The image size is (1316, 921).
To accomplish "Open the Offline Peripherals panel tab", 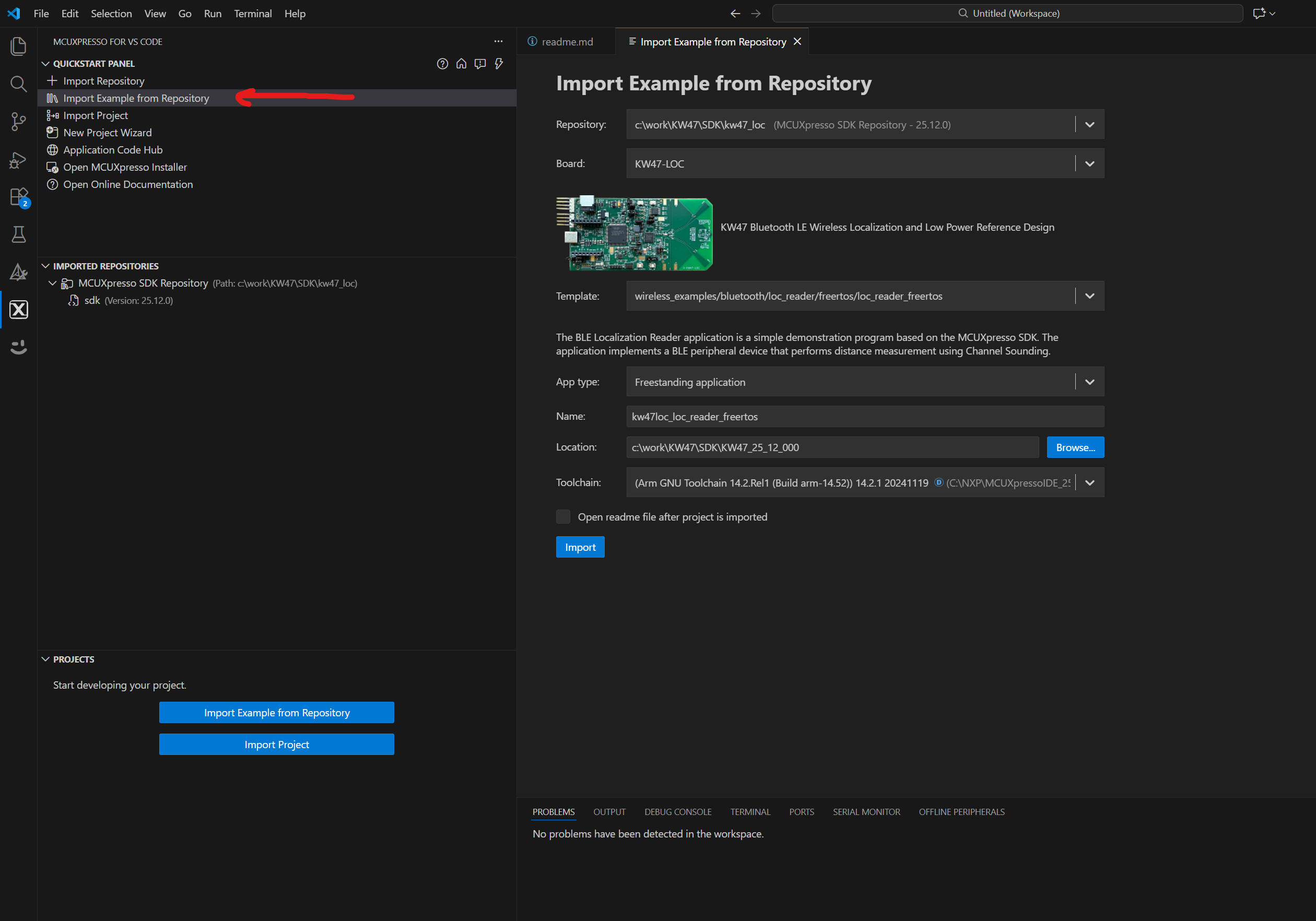I will coord(961,811).
